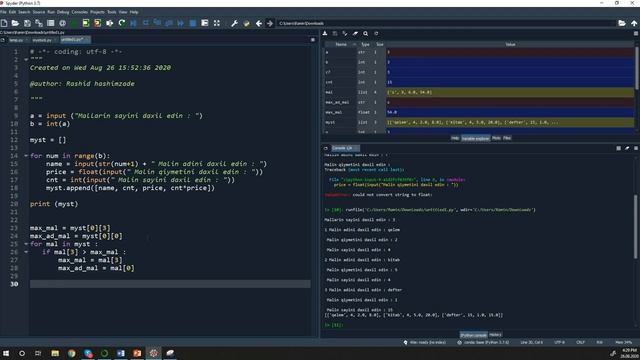
Task: Place the cursor on empty line 30
Action: tap(170, 284)
